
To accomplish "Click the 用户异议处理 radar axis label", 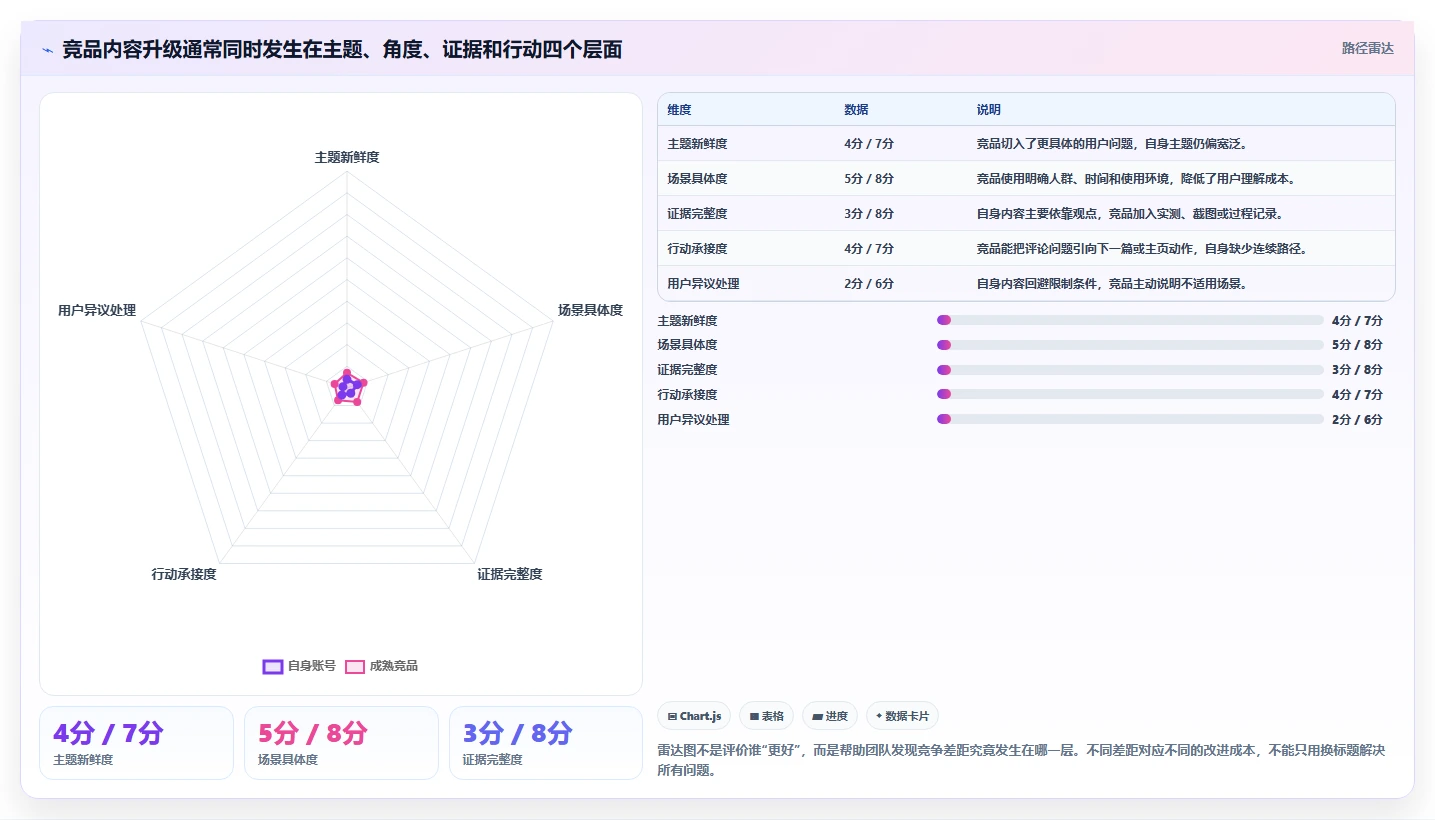I will [97, 310].
